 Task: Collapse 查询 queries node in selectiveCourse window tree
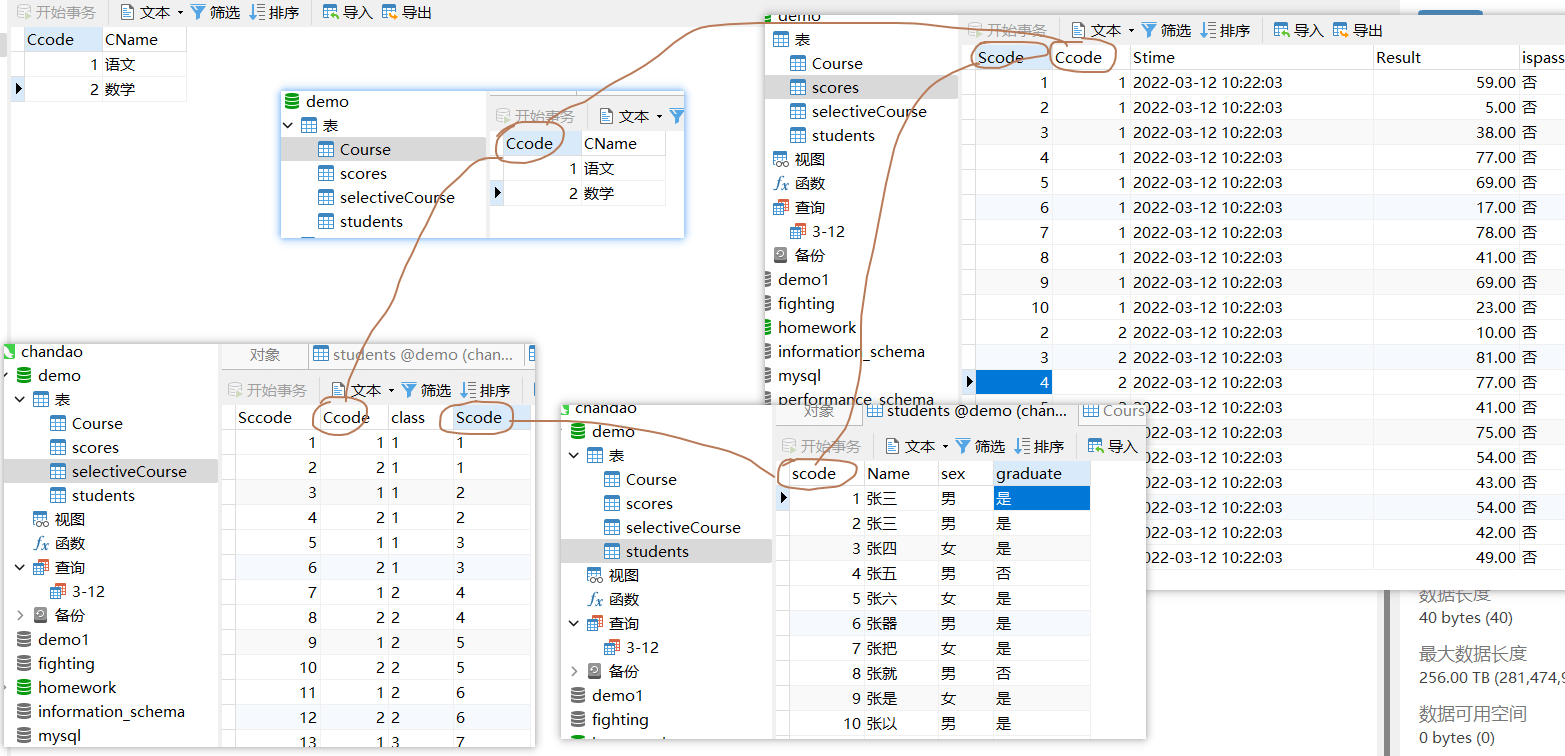(x=20, y=568)
